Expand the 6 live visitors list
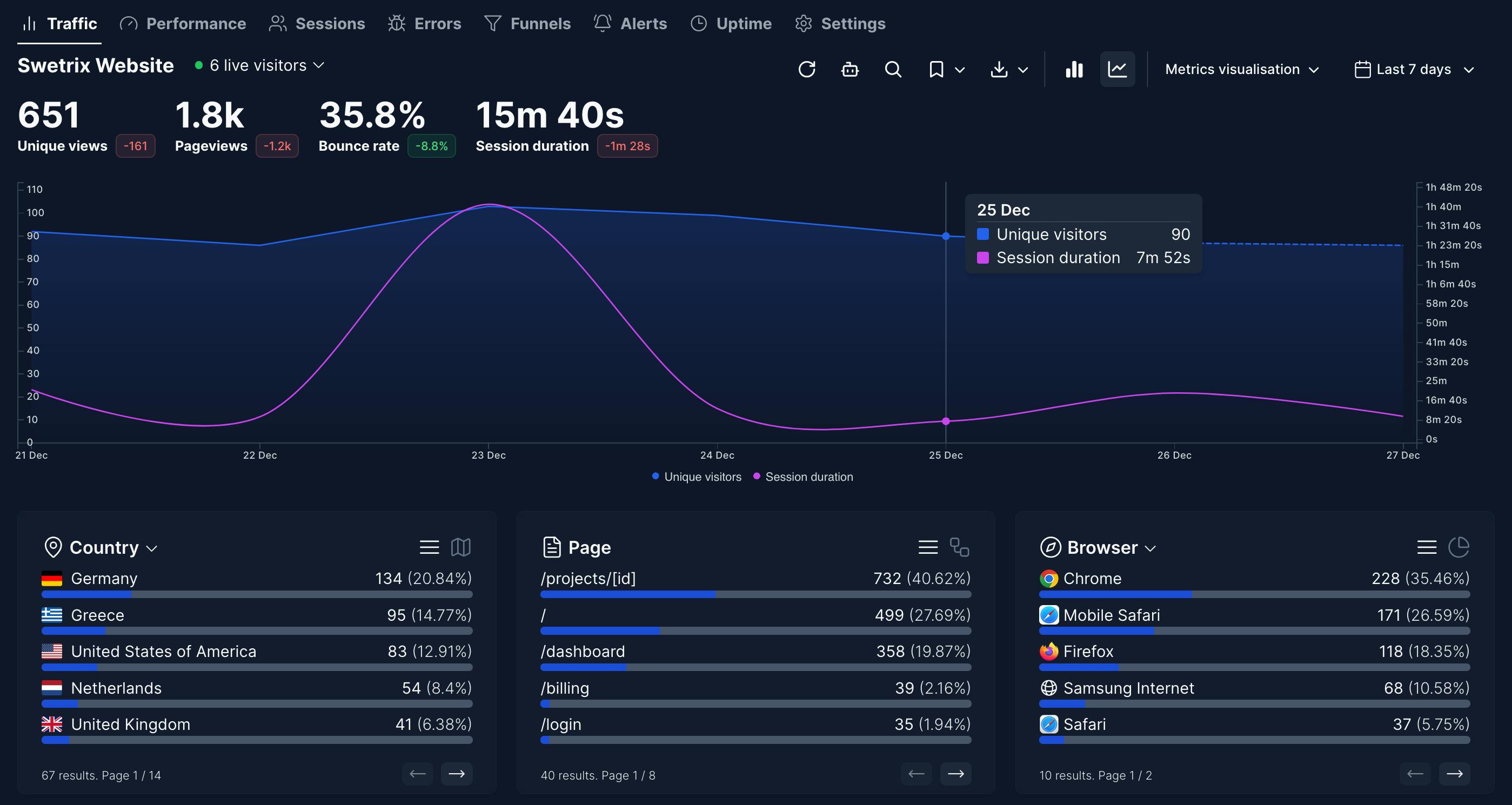The image size is (1512, 805). (259, 65)
